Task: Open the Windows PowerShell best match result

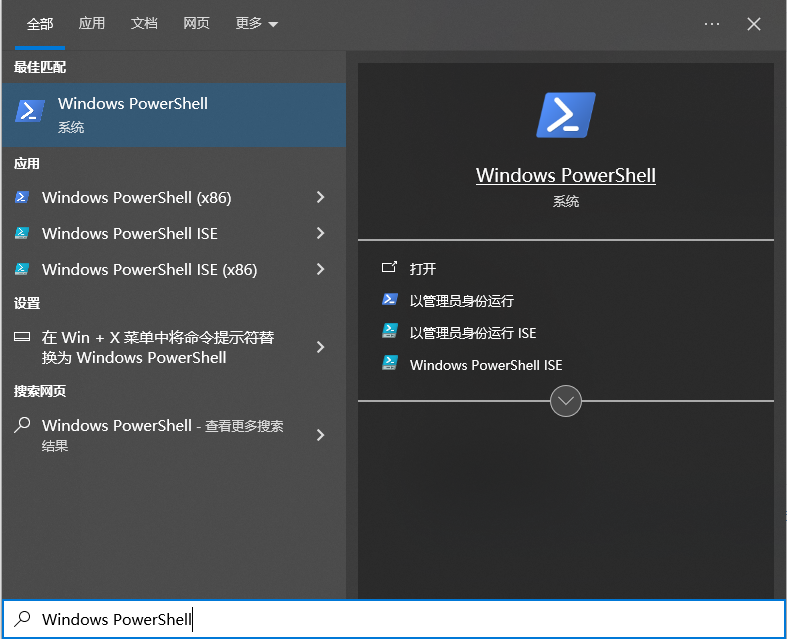Action: tap(174, 115)
